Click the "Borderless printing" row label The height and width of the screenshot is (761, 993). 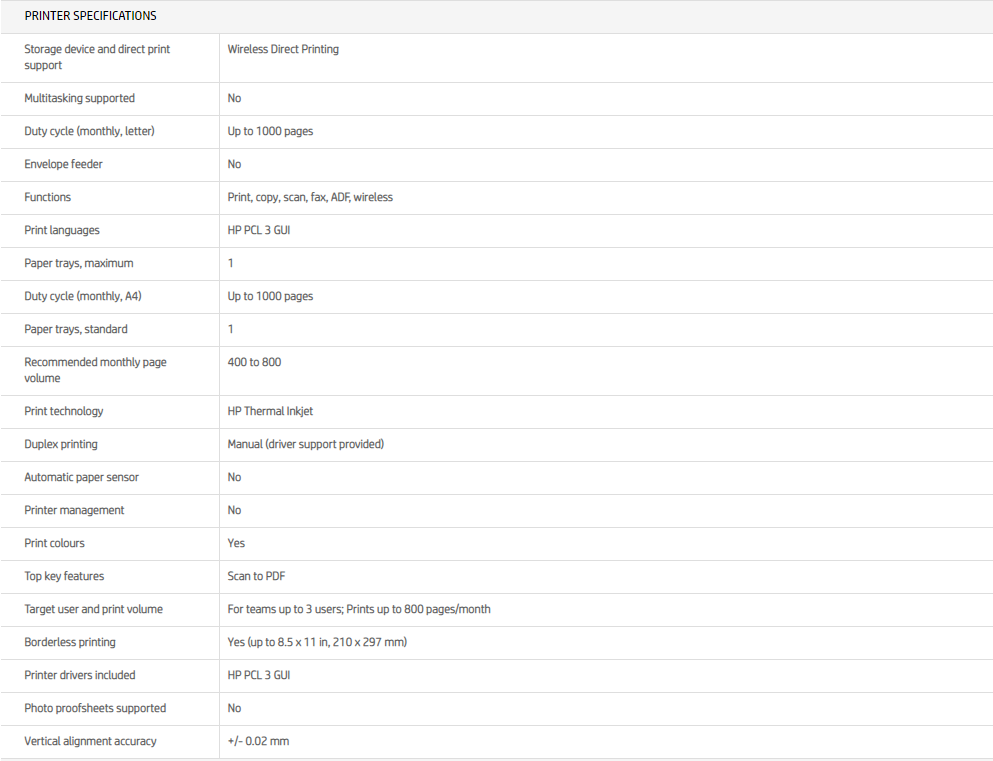70,642
